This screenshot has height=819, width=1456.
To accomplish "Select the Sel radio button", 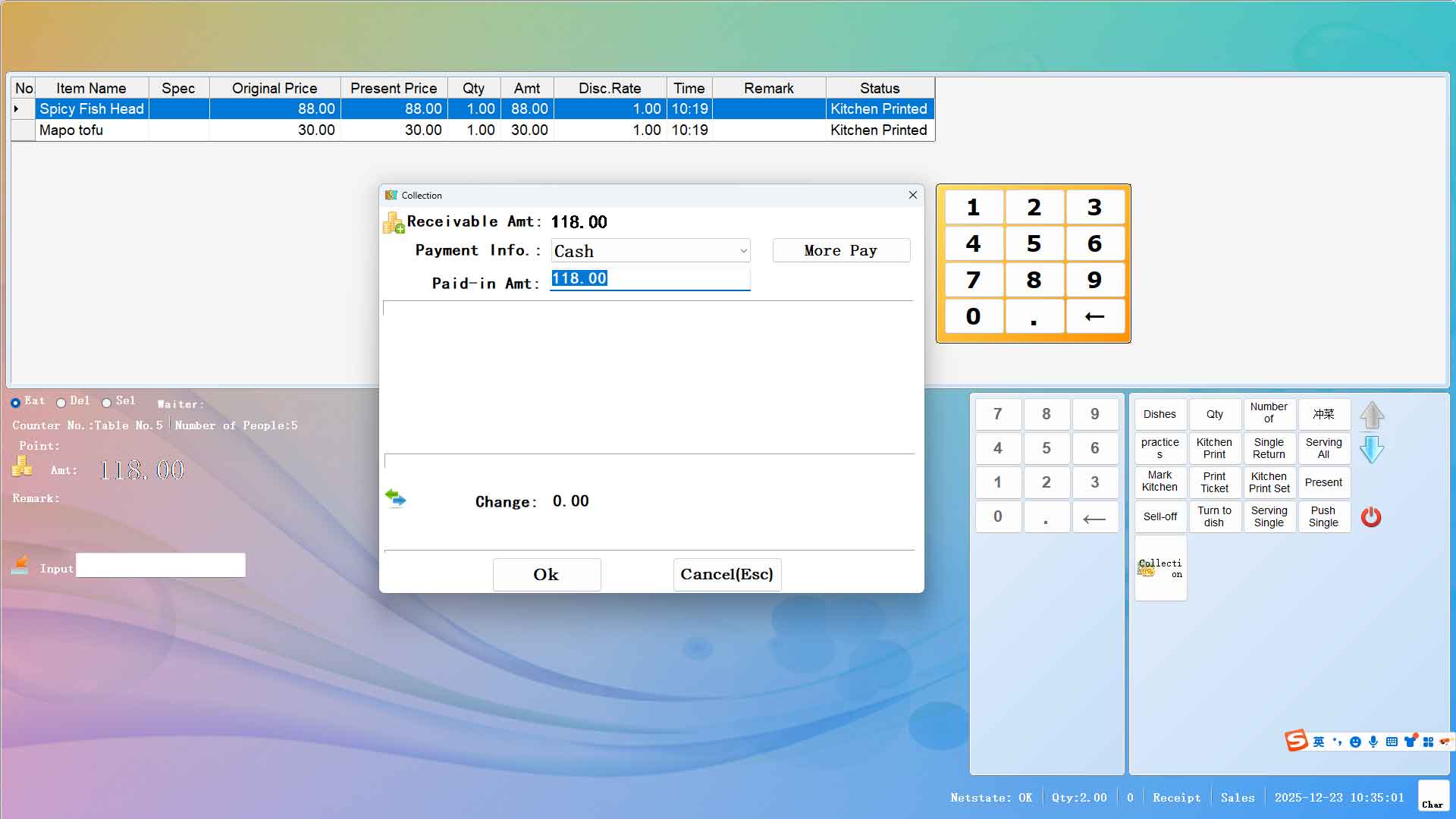I will pyautogui.click(x=107, y=403).
